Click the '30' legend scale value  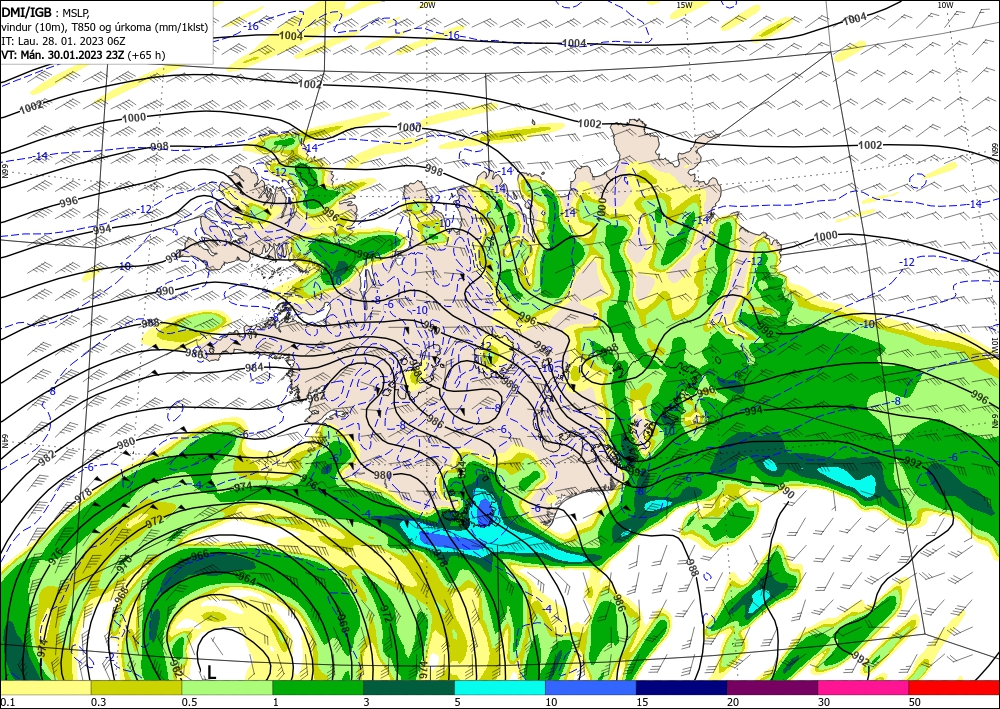[823, 702]
